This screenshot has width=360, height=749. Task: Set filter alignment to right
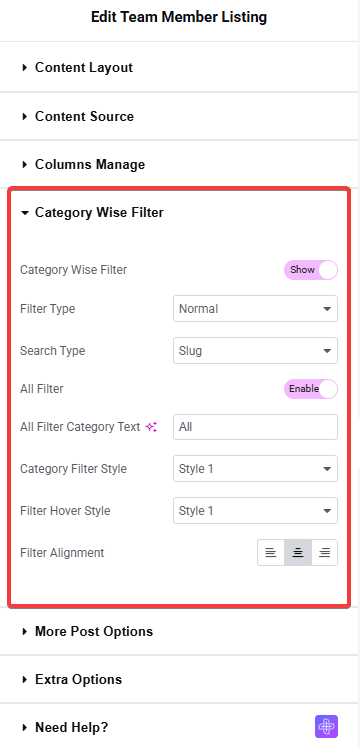click(325, 553)
